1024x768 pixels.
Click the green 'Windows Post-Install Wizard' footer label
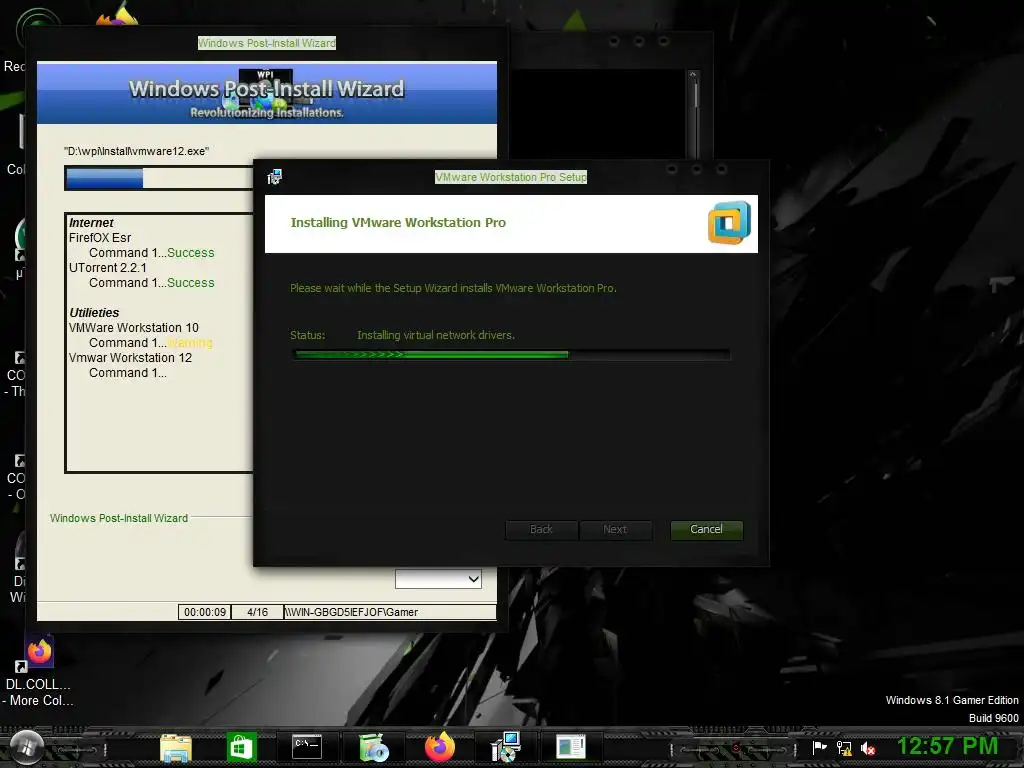(x=119, y=518)
